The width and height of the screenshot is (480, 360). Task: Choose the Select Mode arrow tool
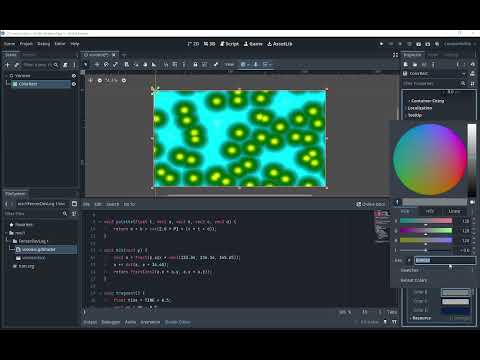(85, 64)
